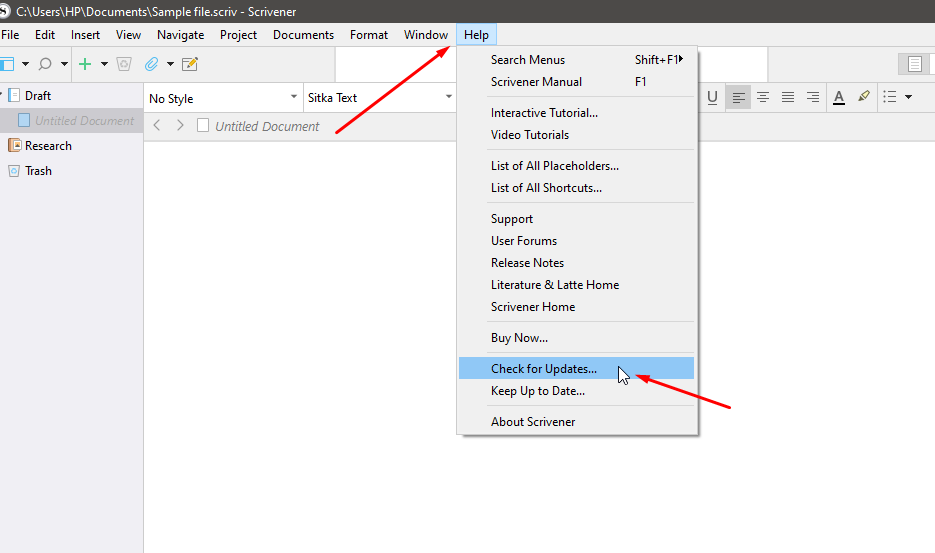This screenshot has width=935, height=553.
Task: Expand the search options dropdown arrow
Action: pos(64,64)
